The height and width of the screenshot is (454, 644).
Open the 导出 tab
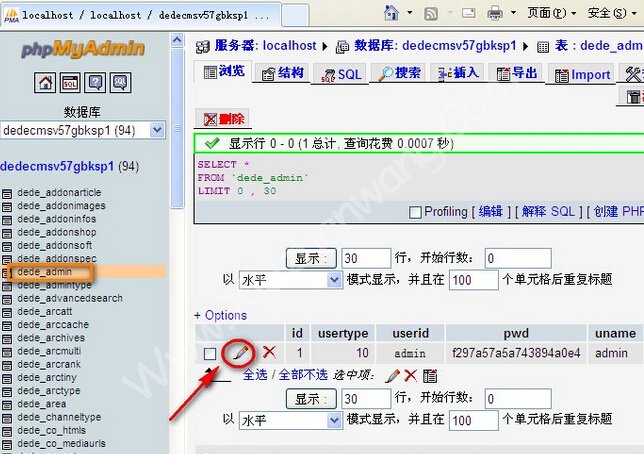coord(515,74)
